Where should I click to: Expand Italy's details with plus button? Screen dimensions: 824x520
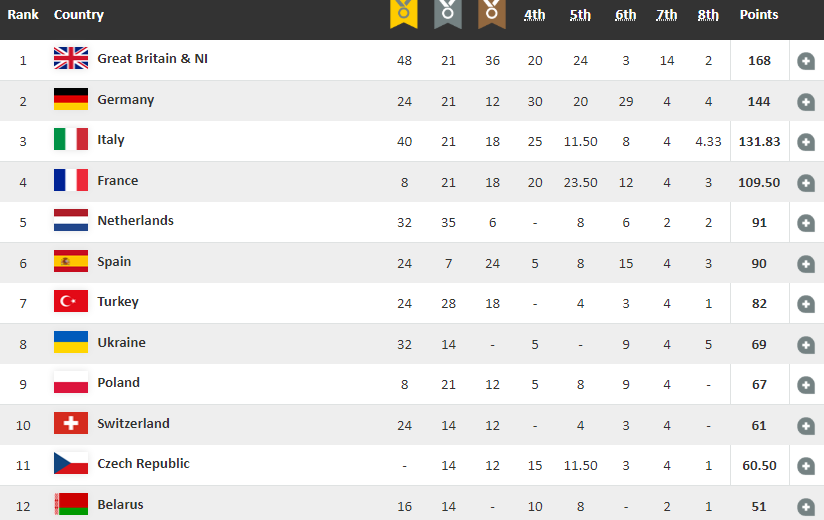[x=806, y=142]
